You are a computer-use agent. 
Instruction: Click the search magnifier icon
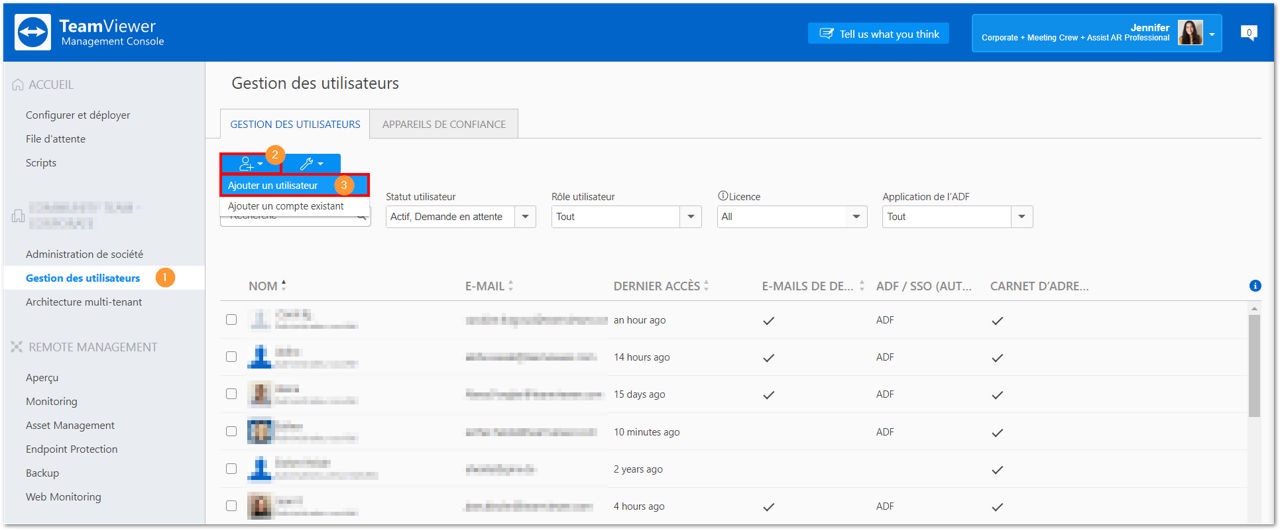point(362,216)
